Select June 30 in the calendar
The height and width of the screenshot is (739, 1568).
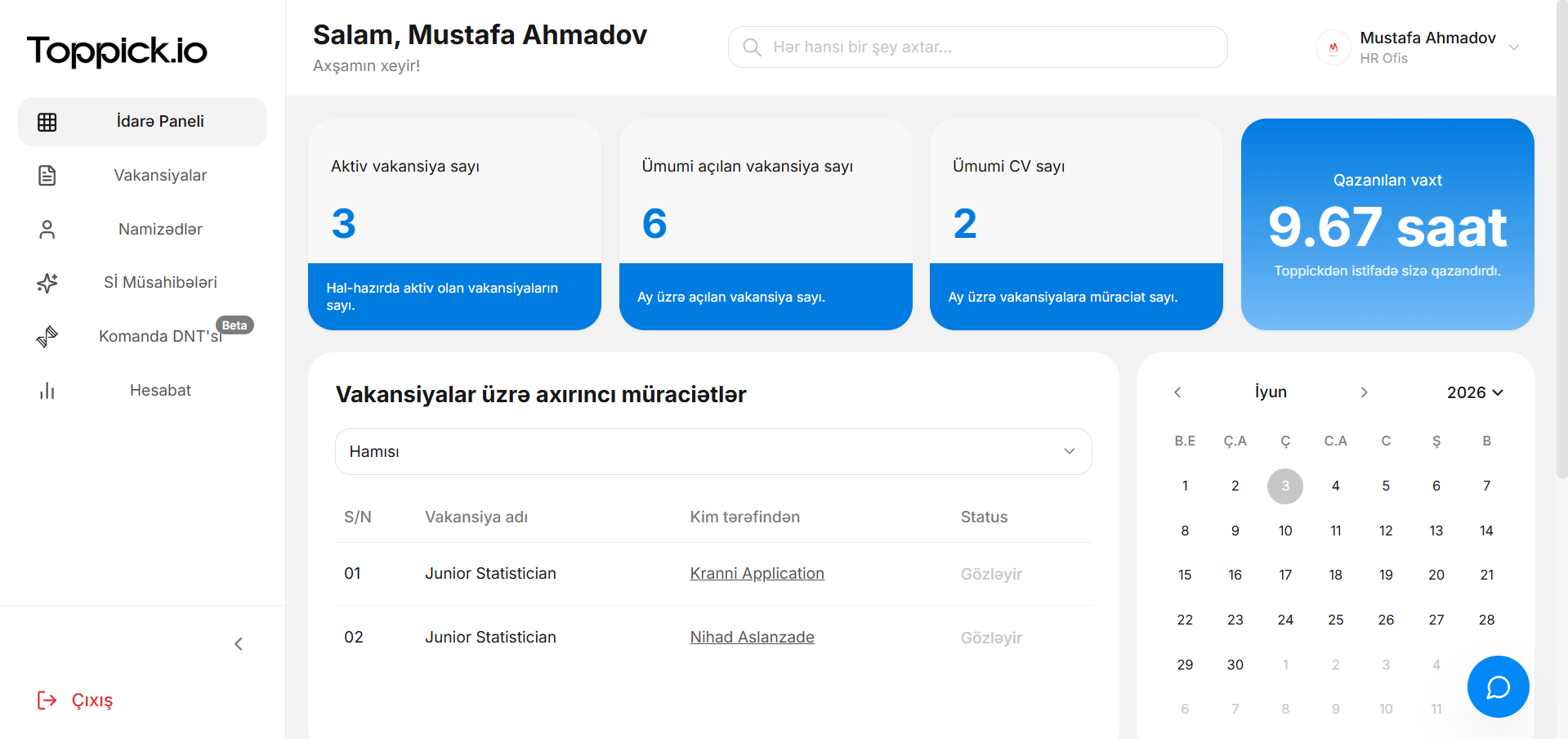pos(1235,665)
